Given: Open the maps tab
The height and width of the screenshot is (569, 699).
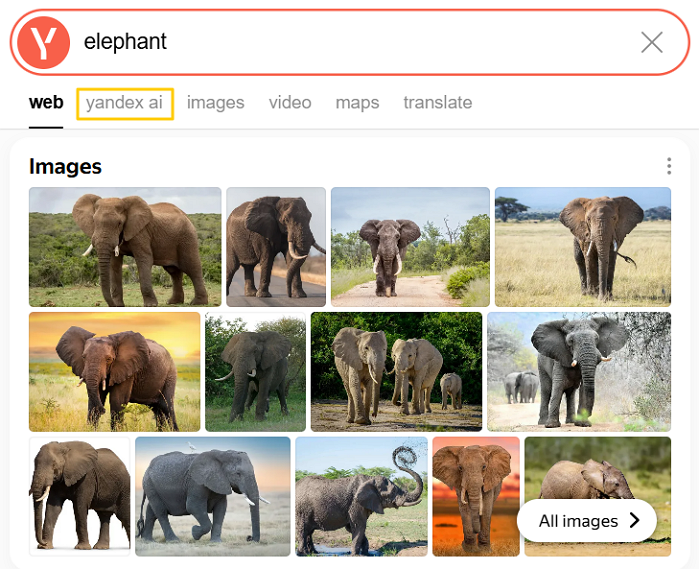Looking at the screenshot, I should coord(357,102).
